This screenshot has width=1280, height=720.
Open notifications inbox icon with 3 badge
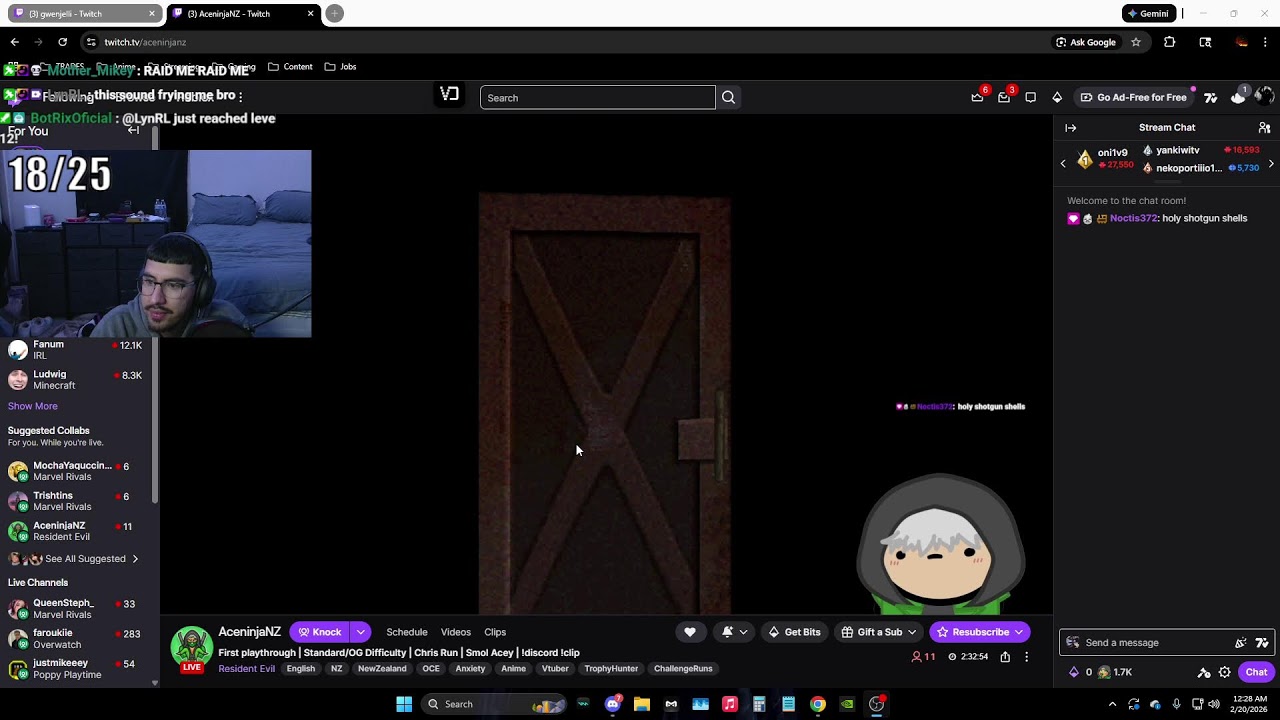pyautogui.click(x=1004, y=97)
